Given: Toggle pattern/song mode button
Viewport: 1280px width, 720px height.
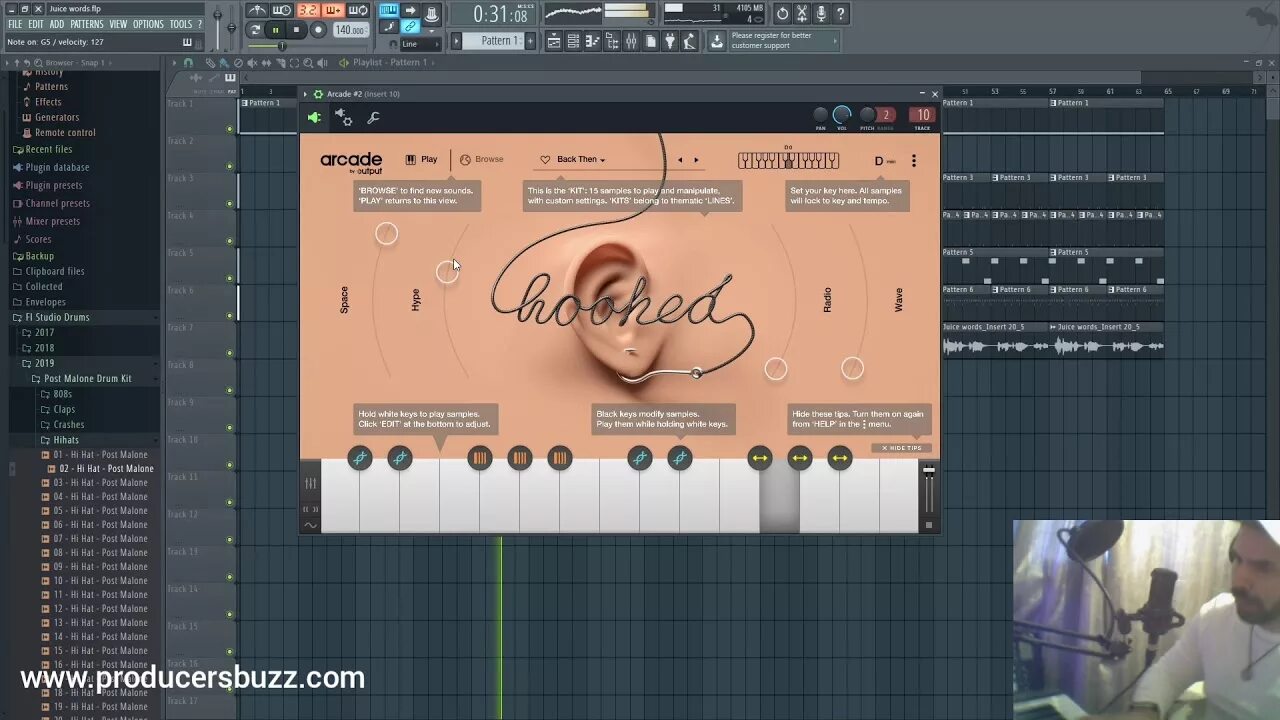Looking at the screenshot, I should (255, 30).
